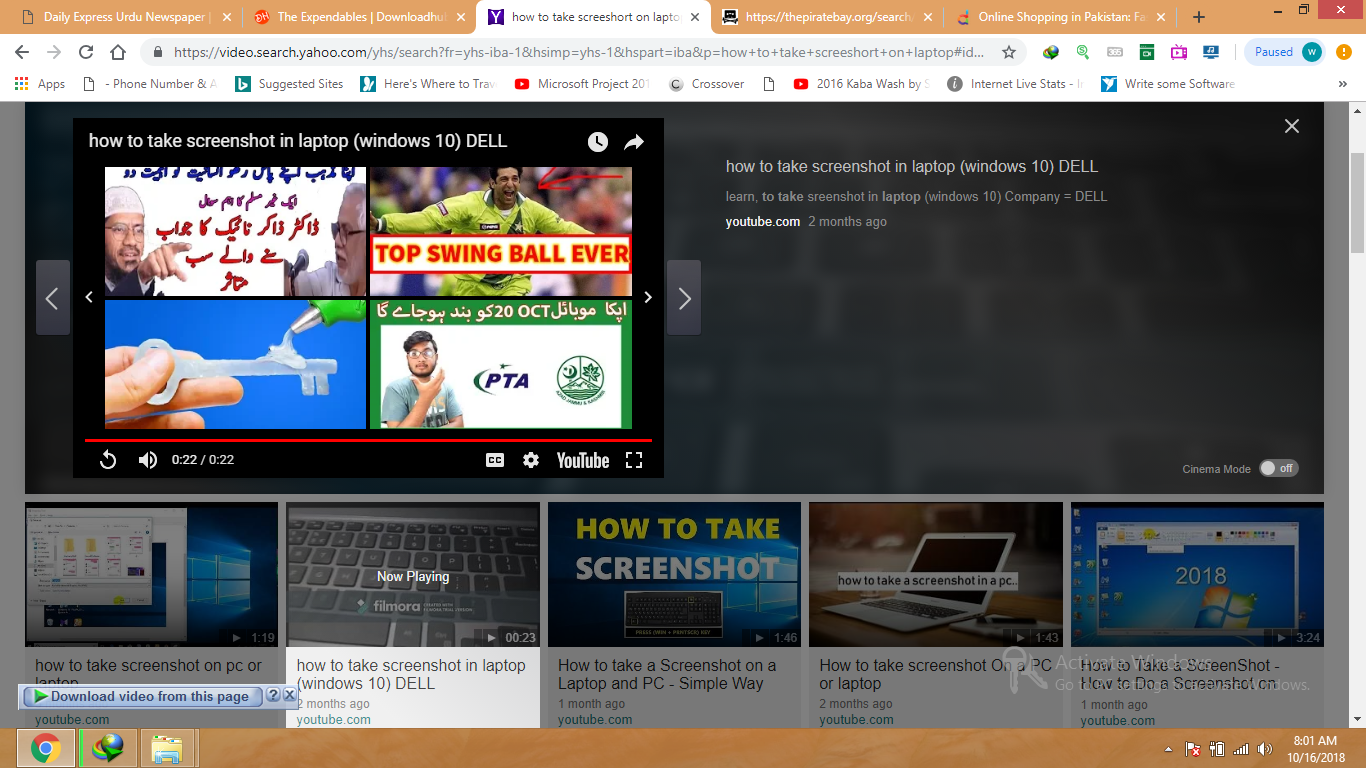Click the system tray volume icon
This screenshot has height=768, width=1366.
click(1264, 749)
